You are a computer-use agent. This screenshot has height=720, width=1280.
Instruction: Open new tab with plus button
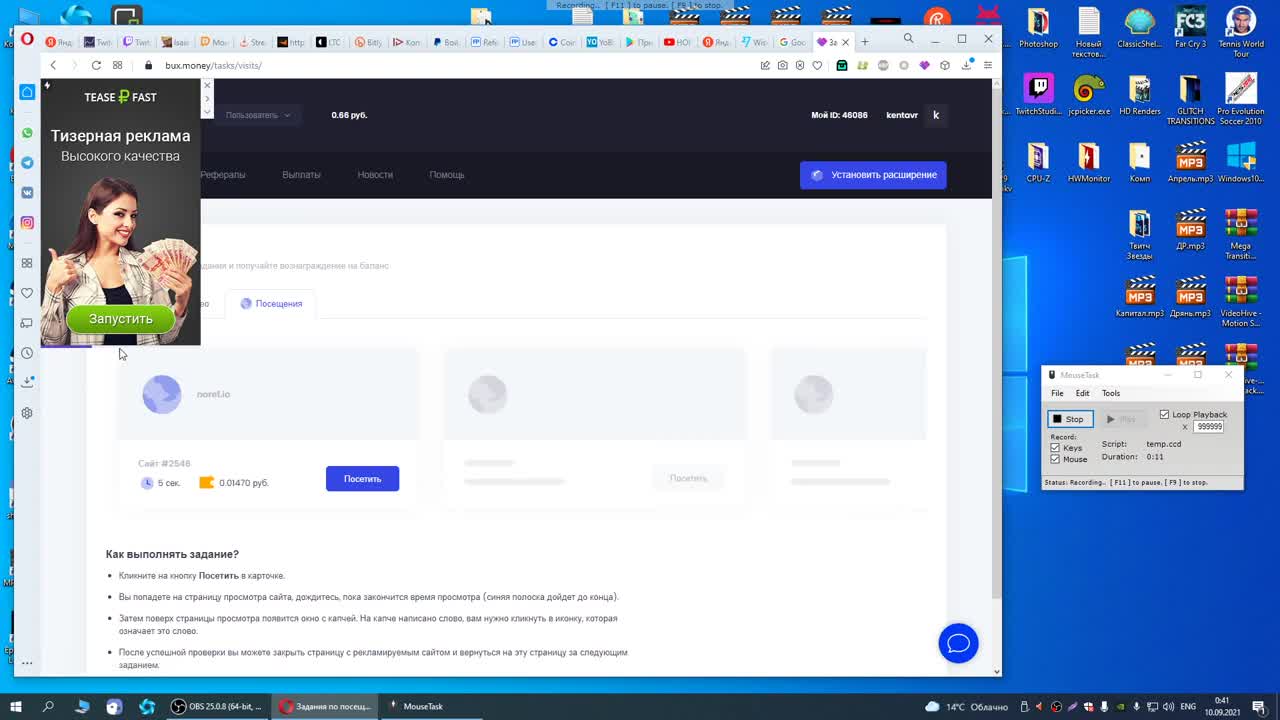(865, 41)
